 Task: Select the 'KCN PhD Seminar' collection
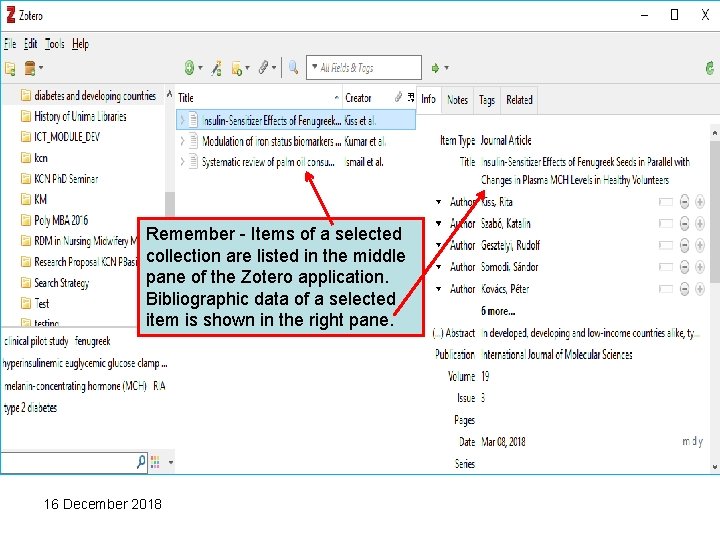pyautogui.click(x=66, y=179)
